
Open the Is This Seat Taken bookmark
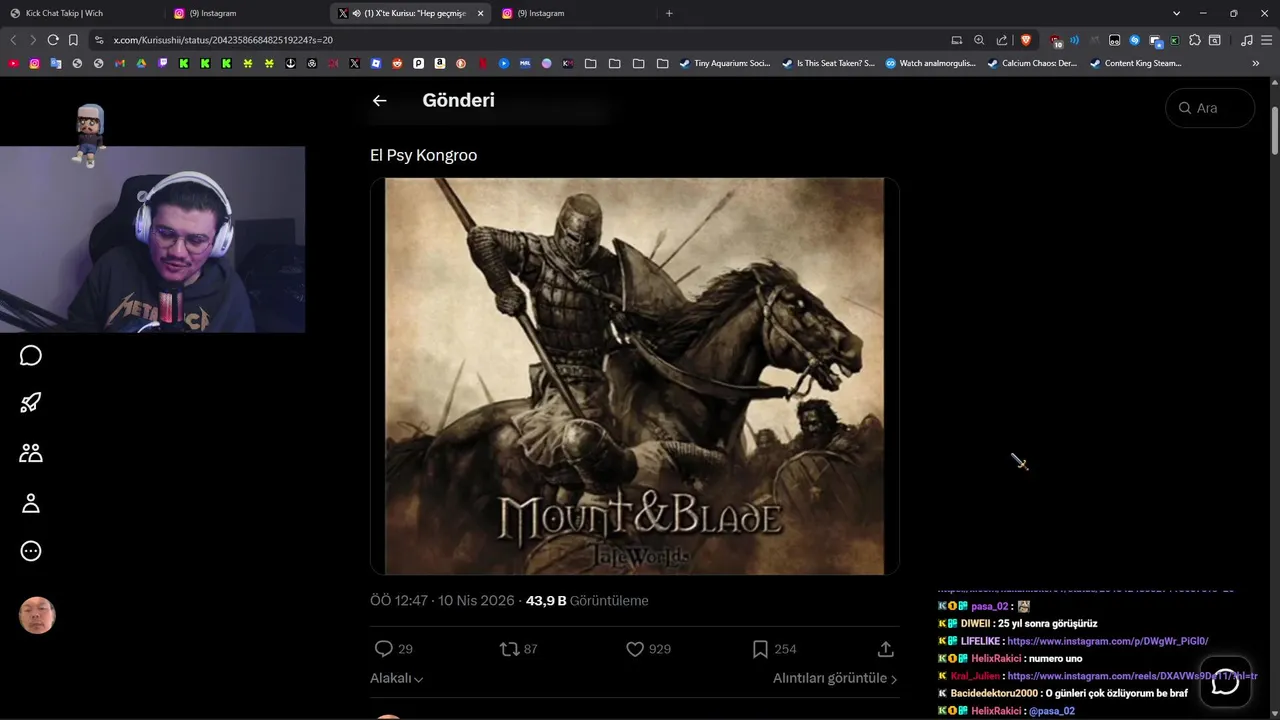[x=828, y=63]
